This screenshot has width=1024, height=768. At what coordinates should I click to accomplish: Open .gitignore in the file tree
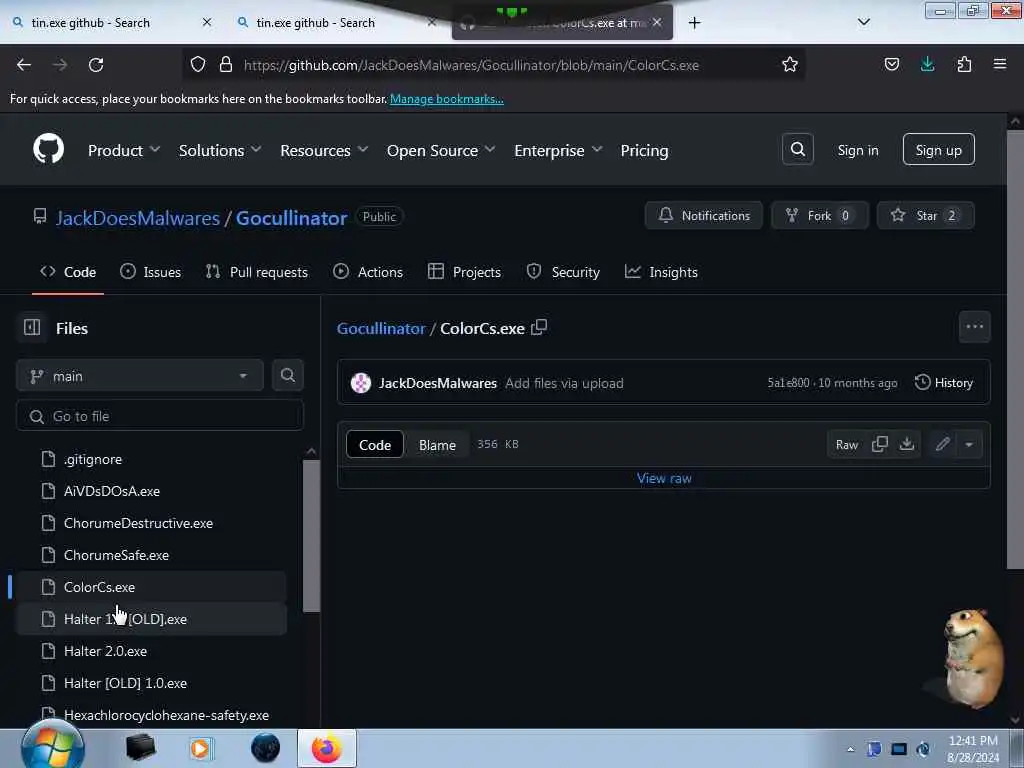(x=93, y=459)
